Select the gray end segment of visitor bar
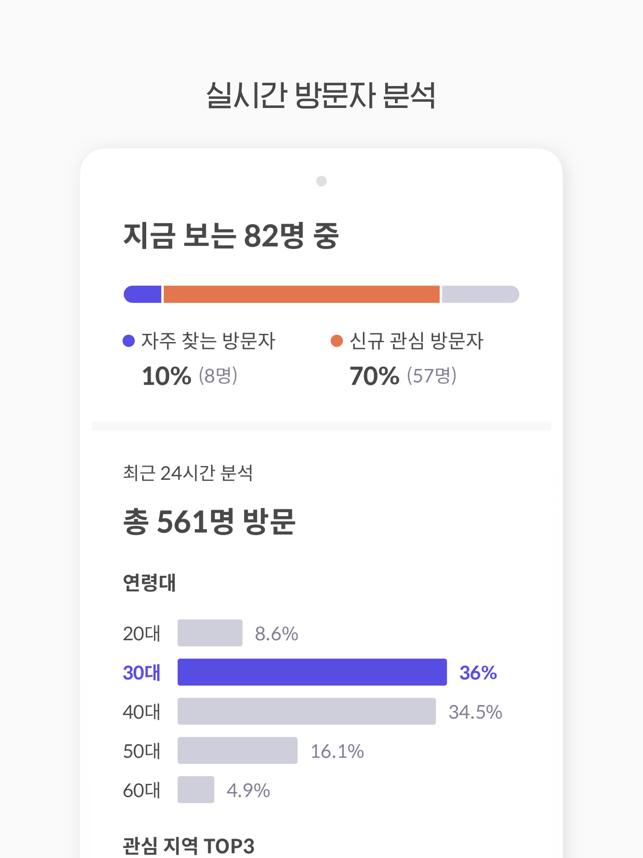 click(x=480, y=294)
